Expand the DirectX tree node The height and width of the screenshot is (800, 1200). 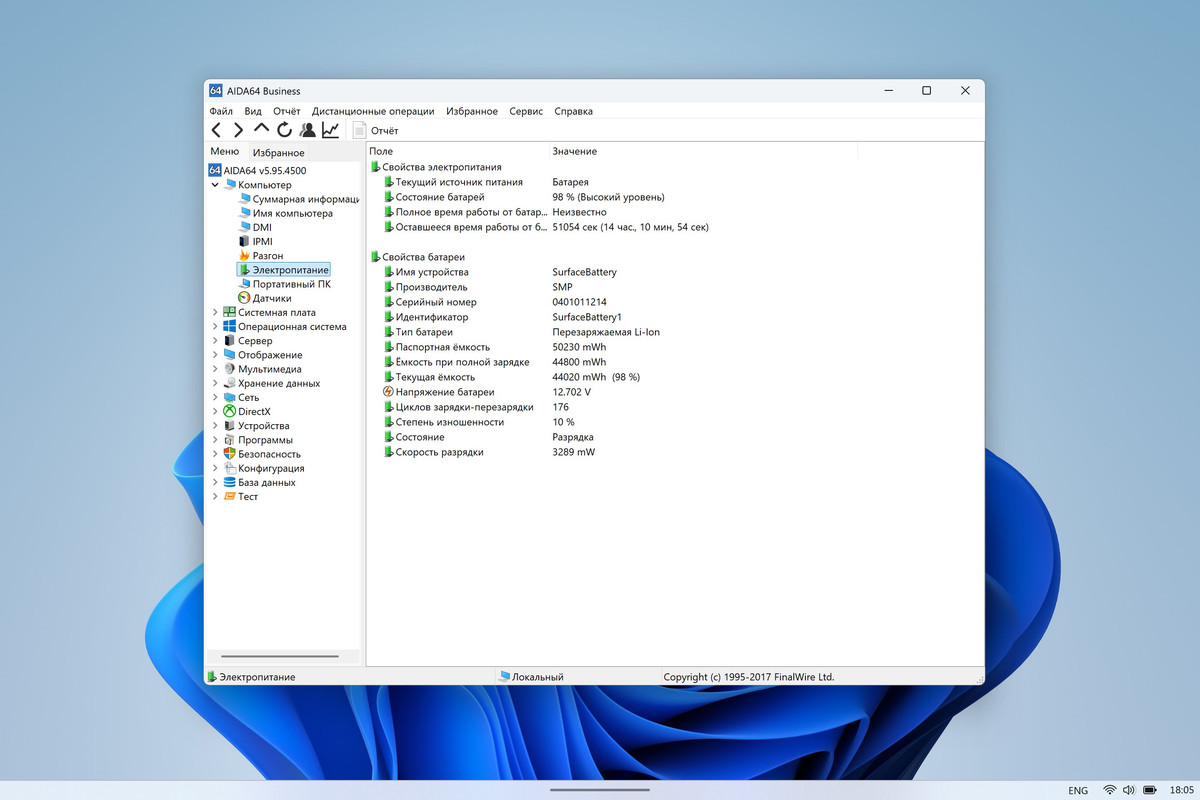point(215,411)
